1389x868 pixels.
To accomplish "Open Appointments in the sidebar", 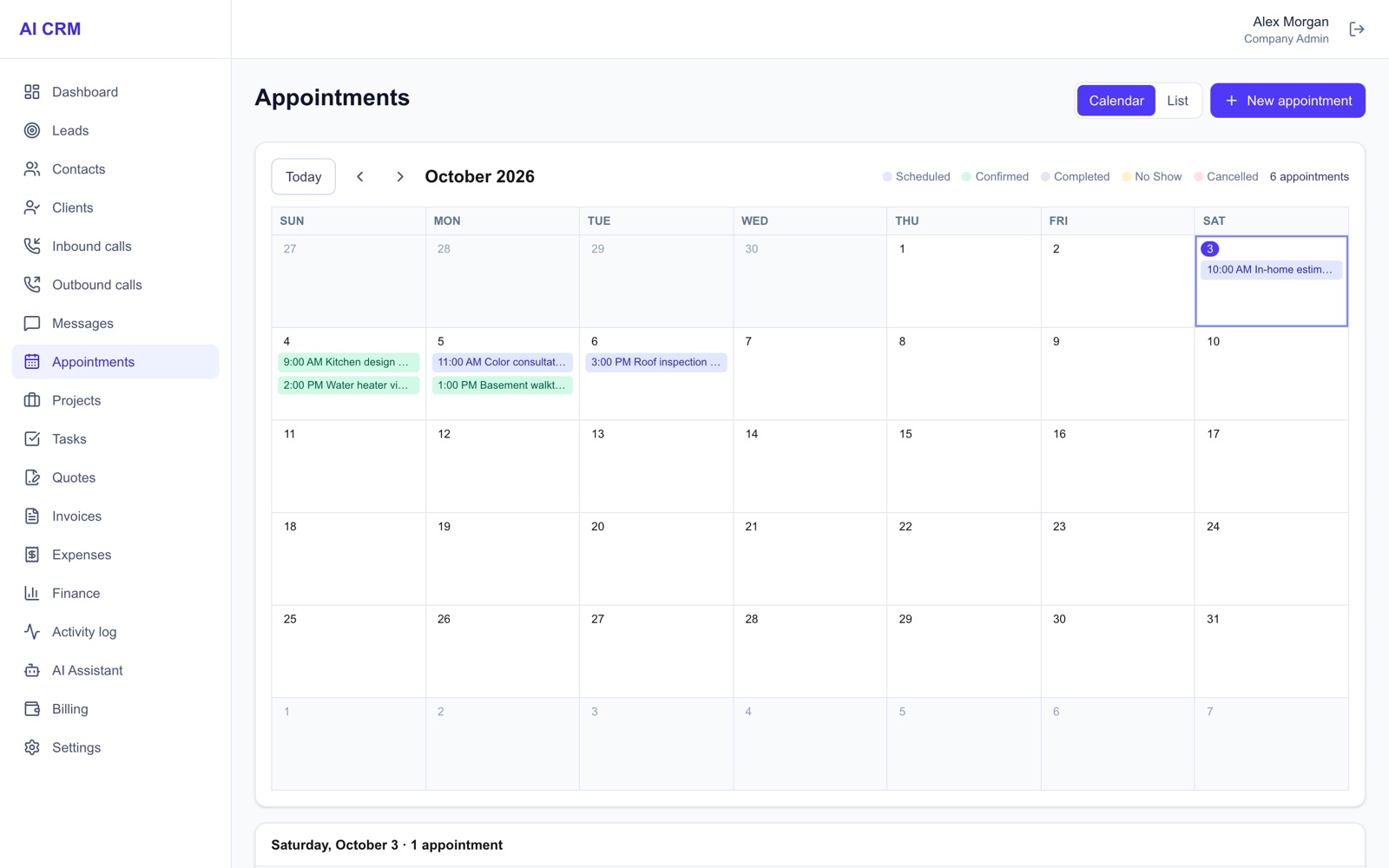I will point(115,362).
